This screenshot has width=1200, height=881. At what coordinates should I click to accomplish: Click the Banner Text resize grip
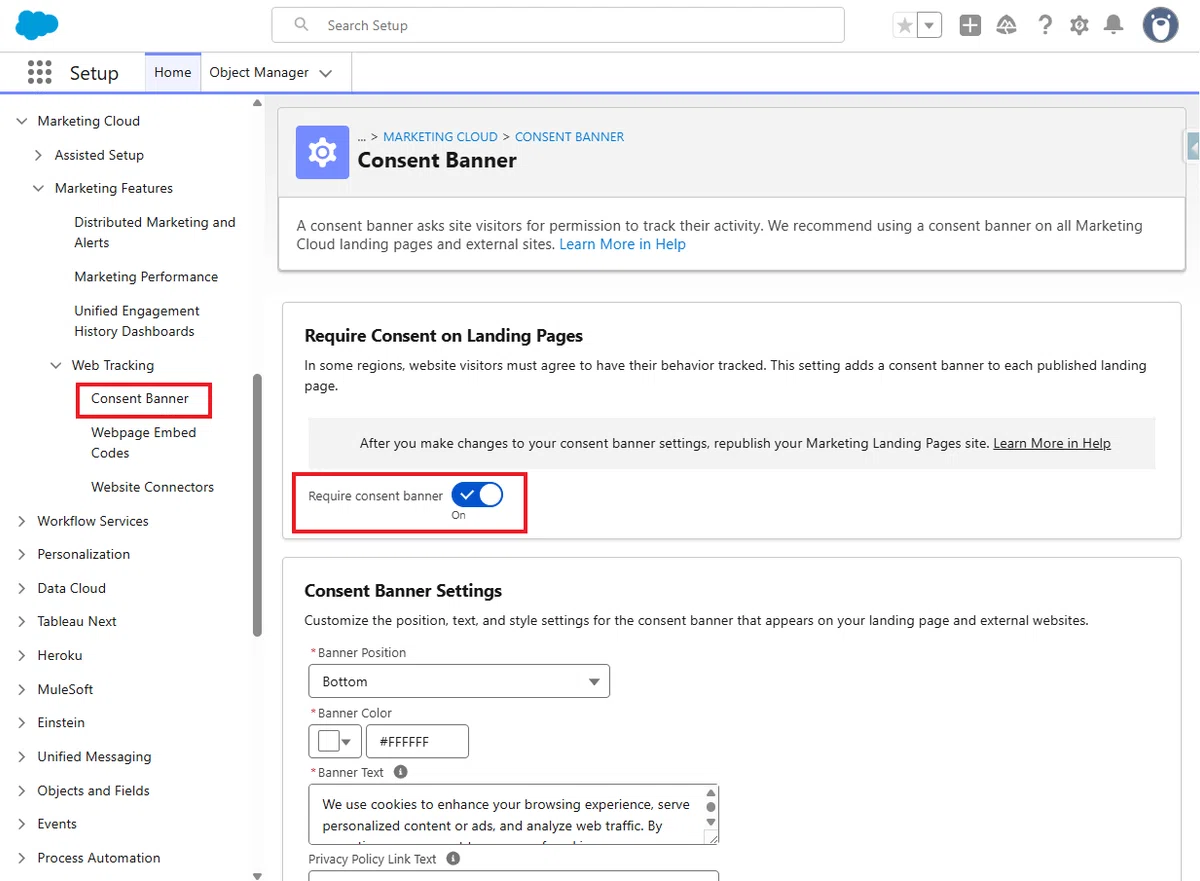(x=711, y=837)
